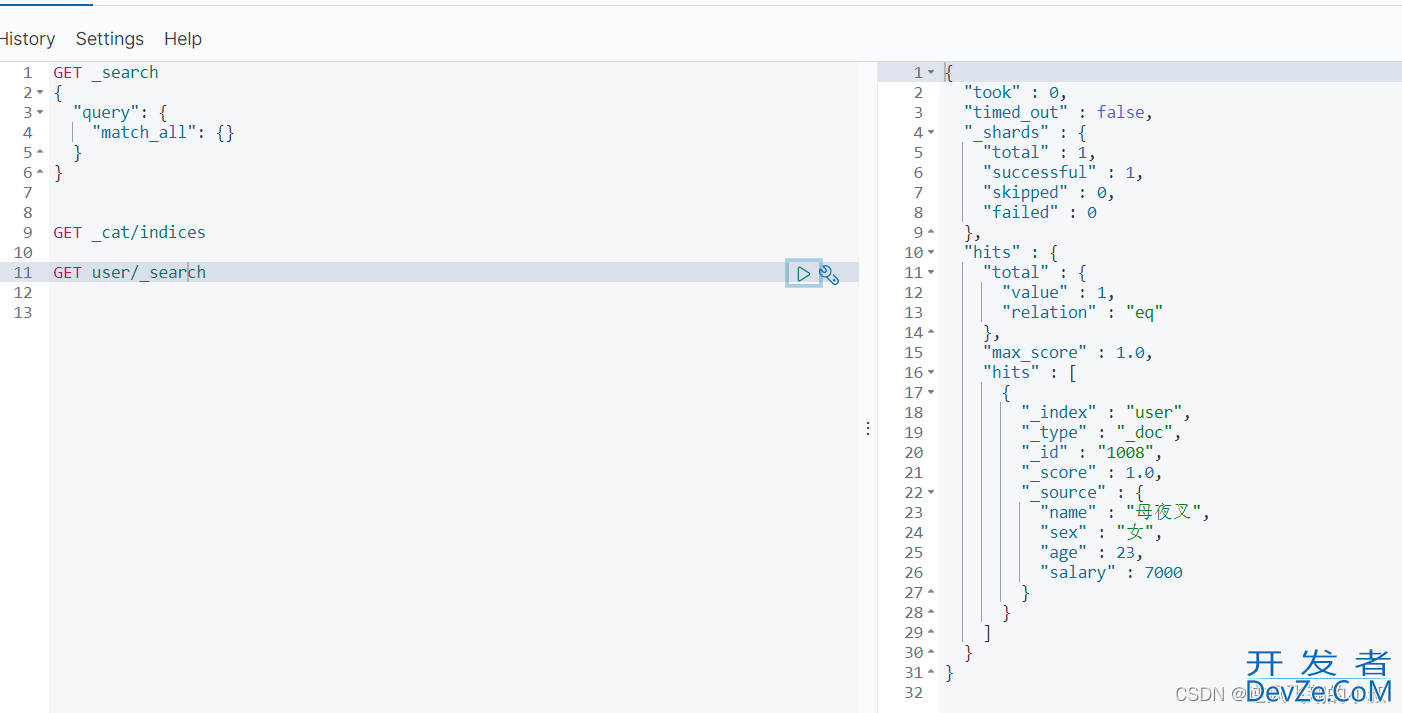Image resolution: width=1402 pixels, height=713 pixels.
Task: Click the "GET _cat/indices" request line
Action: coord(130,232)
